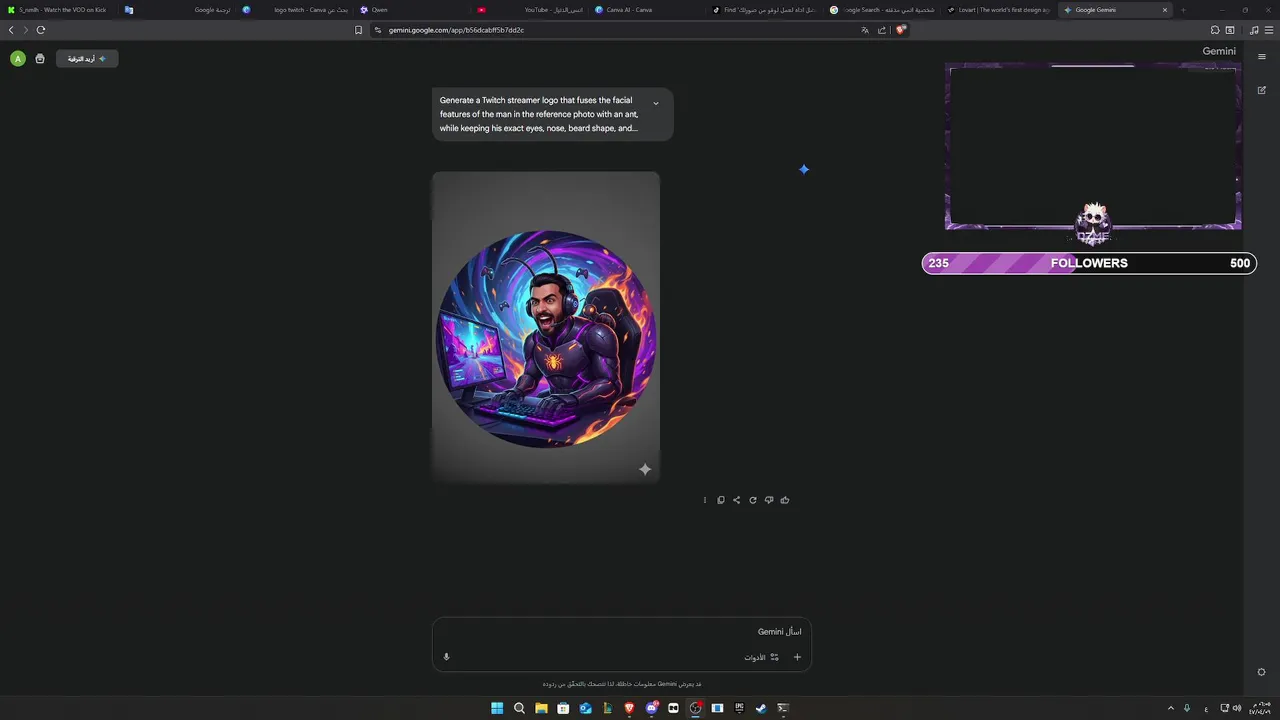Viewport: 1280px width, 720px height.
Task: Open Discord from taskbar
Action: tap(651, 708)
